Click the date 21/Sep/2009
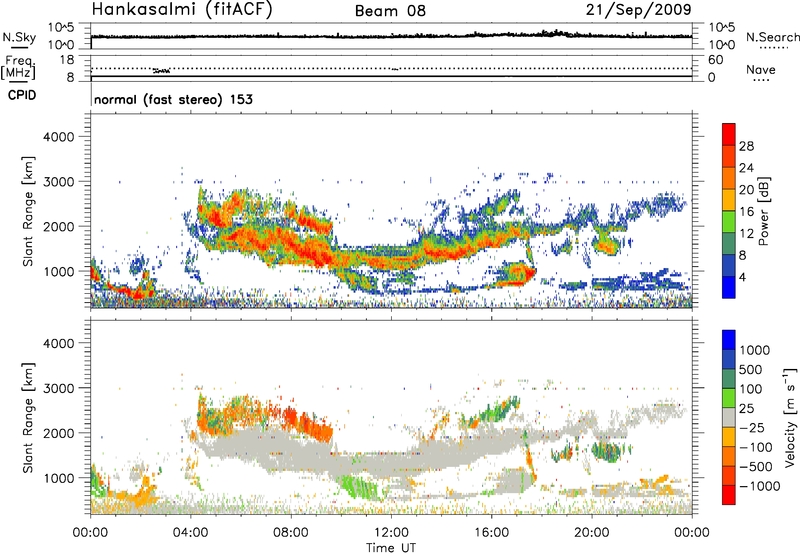This screenshot has height=554, width=800. coord(638,10)
